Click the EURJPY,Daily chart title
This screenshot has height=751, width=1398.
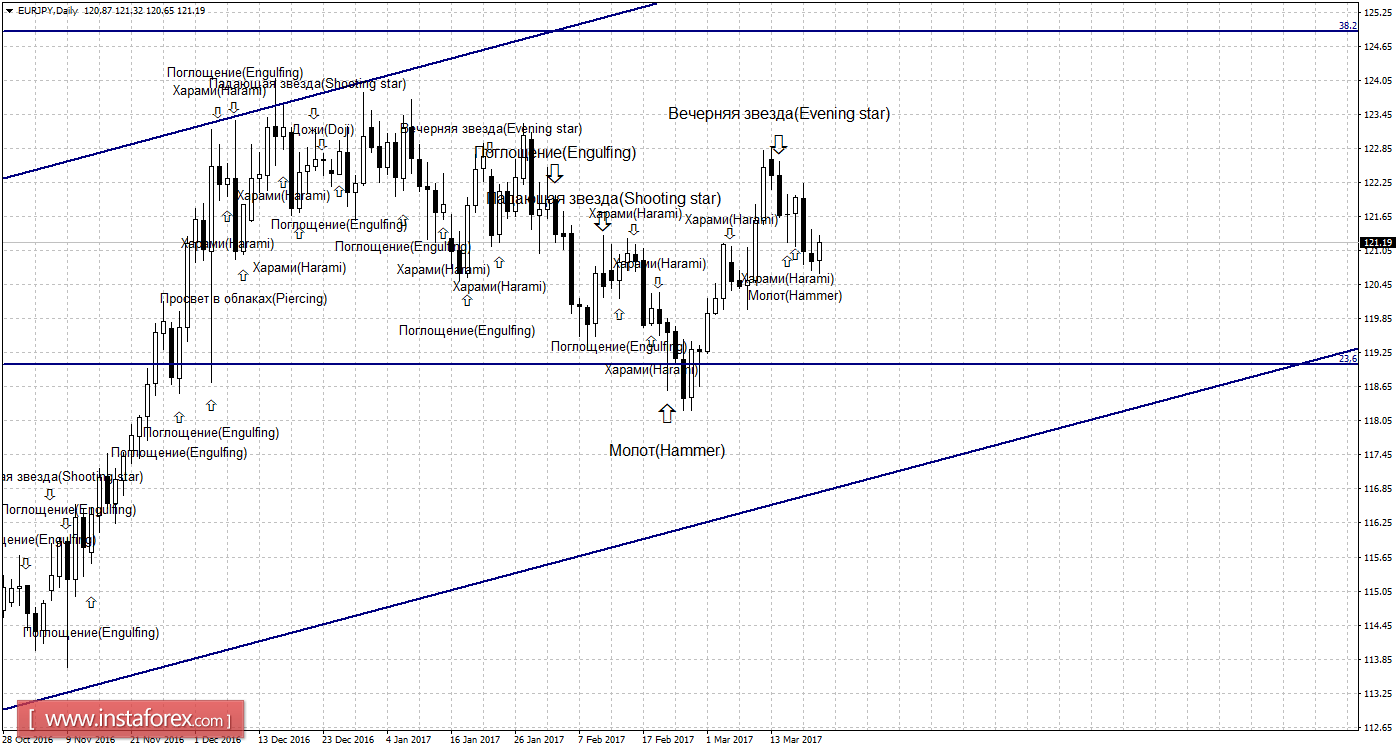[47, 10]
